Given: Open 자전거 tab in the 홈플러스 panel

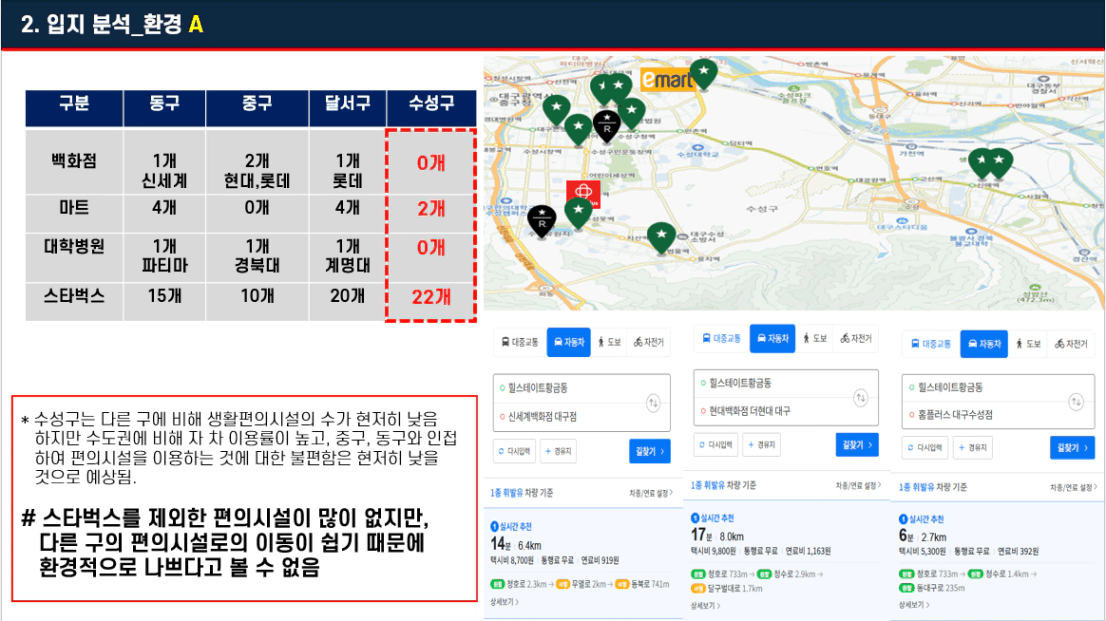Looking at the screenshot, I should click(x=1071, y=344).
